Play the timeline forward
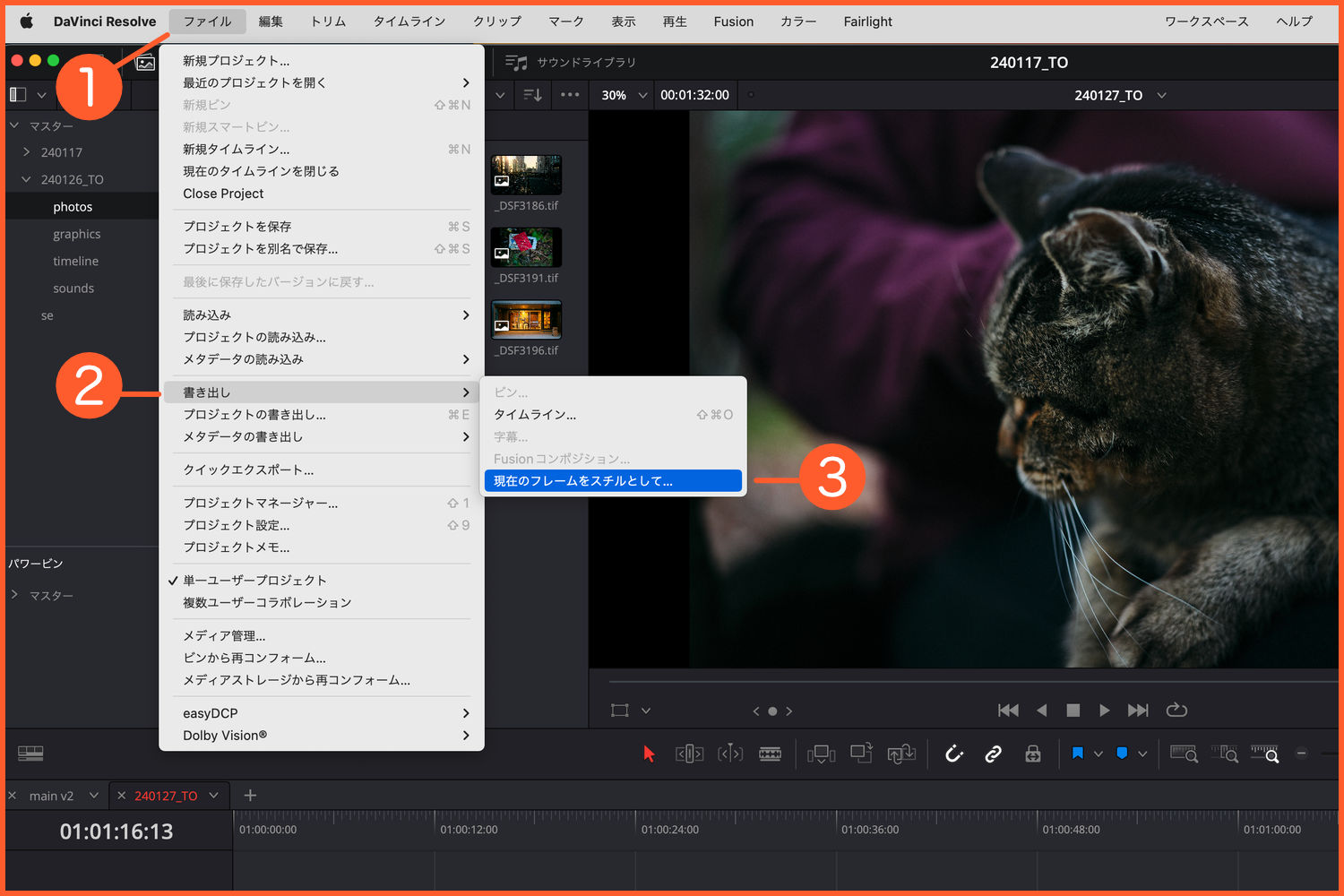 (x=1105, y=711)
